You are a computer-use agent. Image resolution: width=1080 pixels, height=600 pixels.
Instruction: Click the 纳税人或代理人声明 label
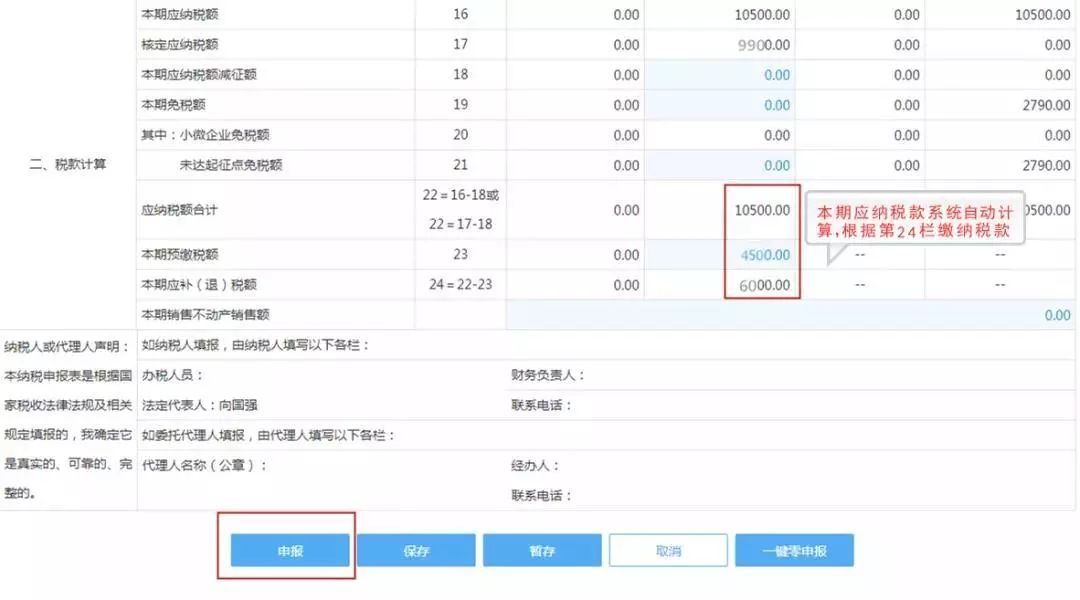coord(67,346)
